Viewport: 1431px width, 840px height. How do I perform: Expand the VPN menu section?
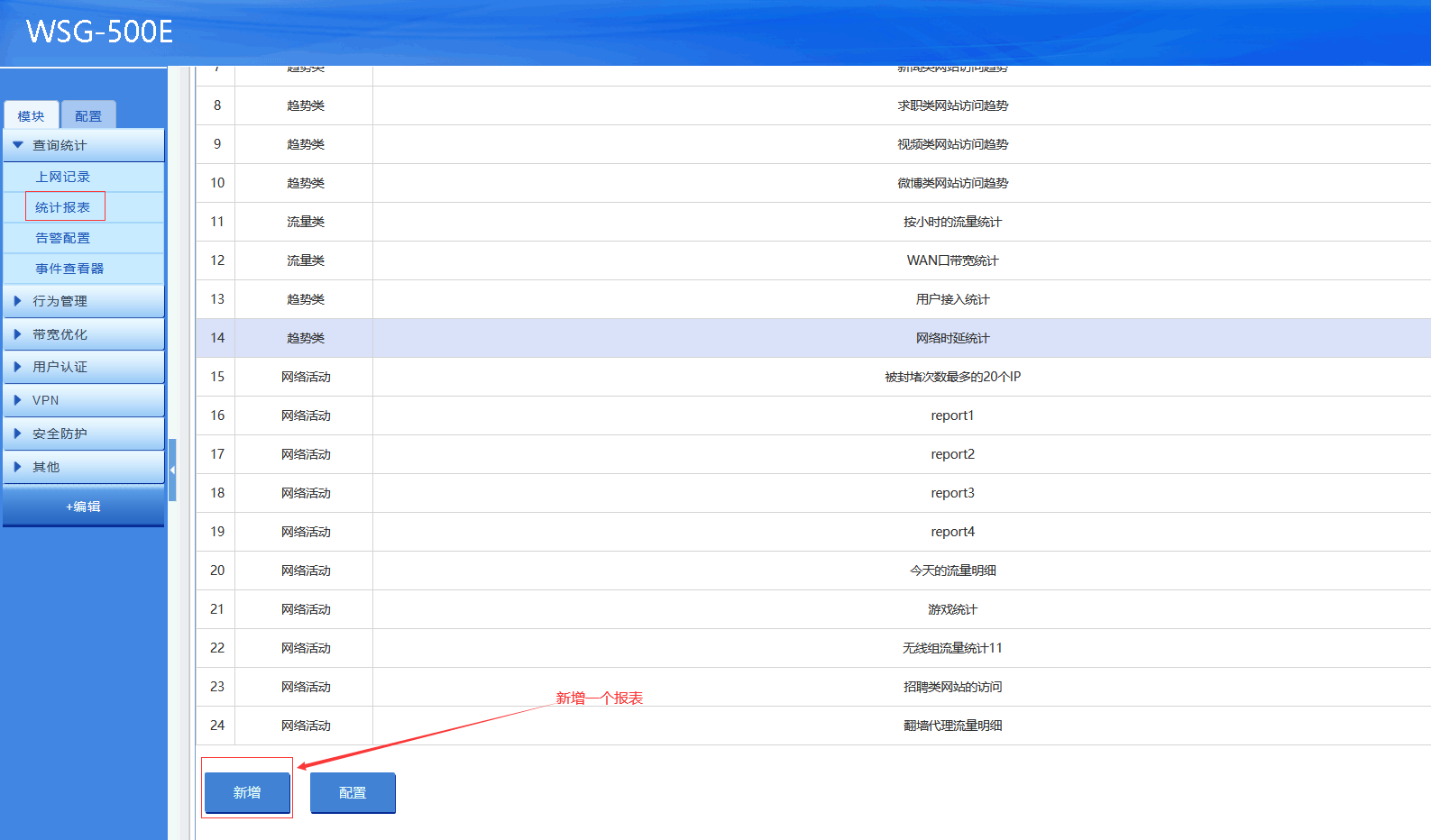tap(45, 400)
